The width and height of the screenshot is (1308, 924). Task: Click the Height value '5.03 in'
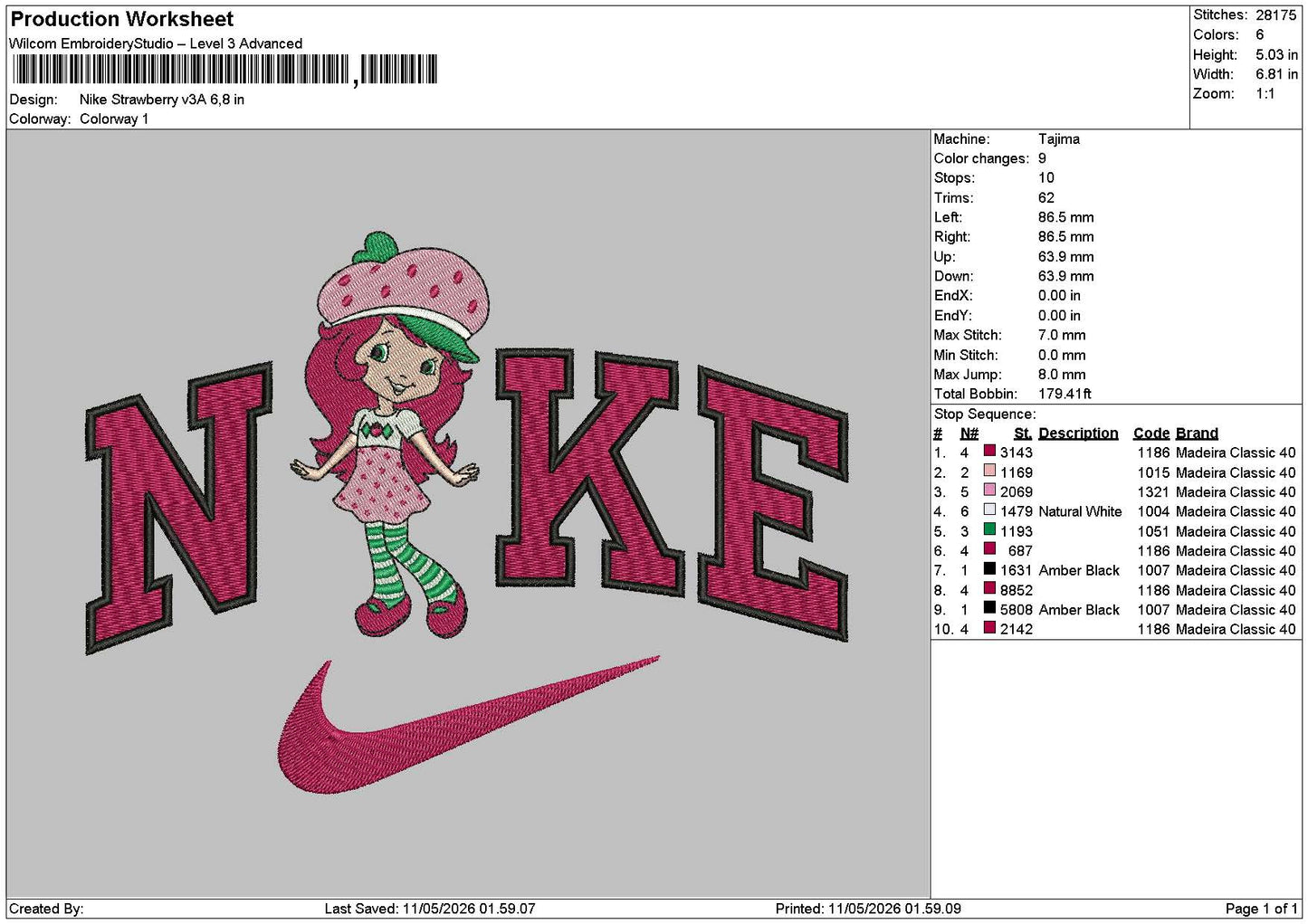pos(1276,55)
